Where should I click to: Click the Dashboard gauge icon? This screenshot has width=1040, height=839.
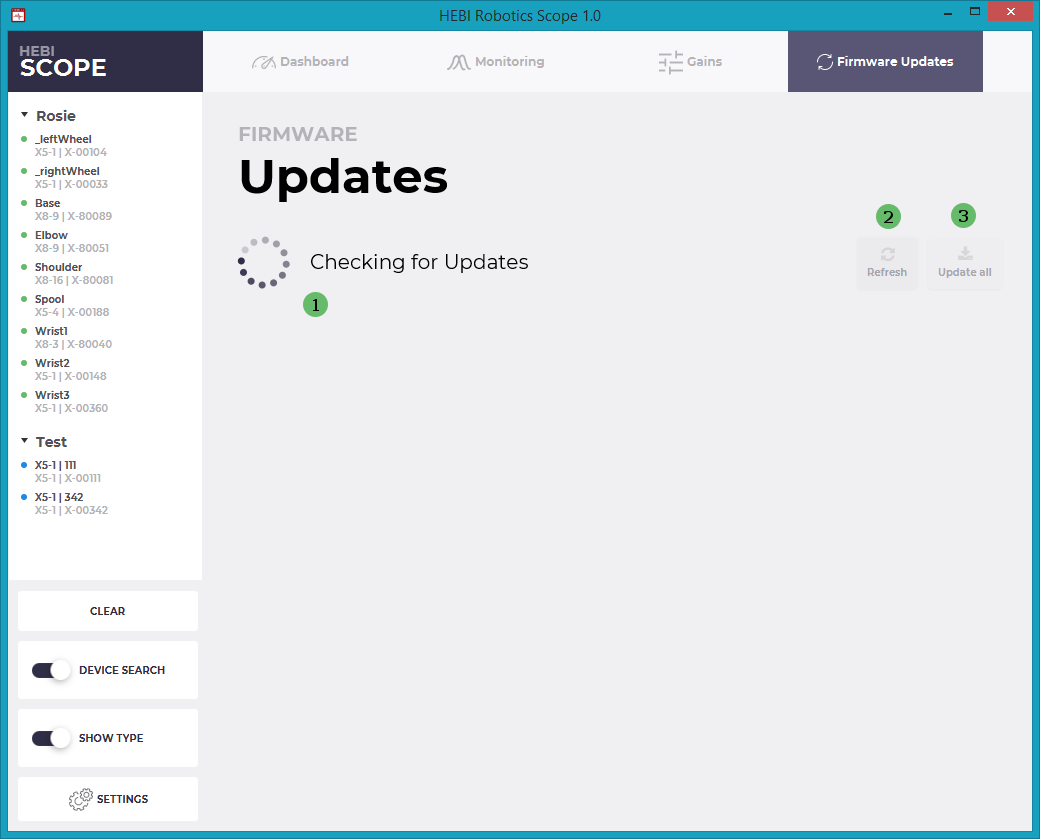point(263,62)
